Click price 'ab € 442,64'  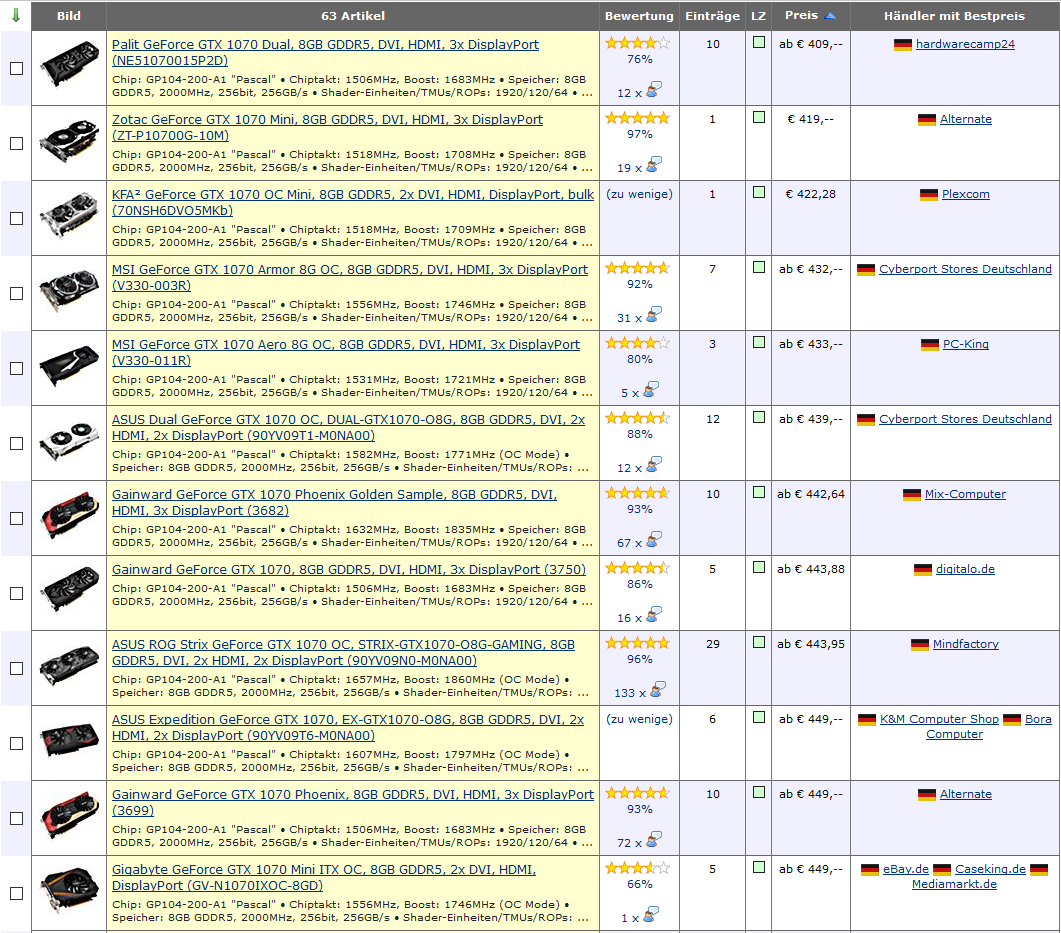(x=811, y=494)
